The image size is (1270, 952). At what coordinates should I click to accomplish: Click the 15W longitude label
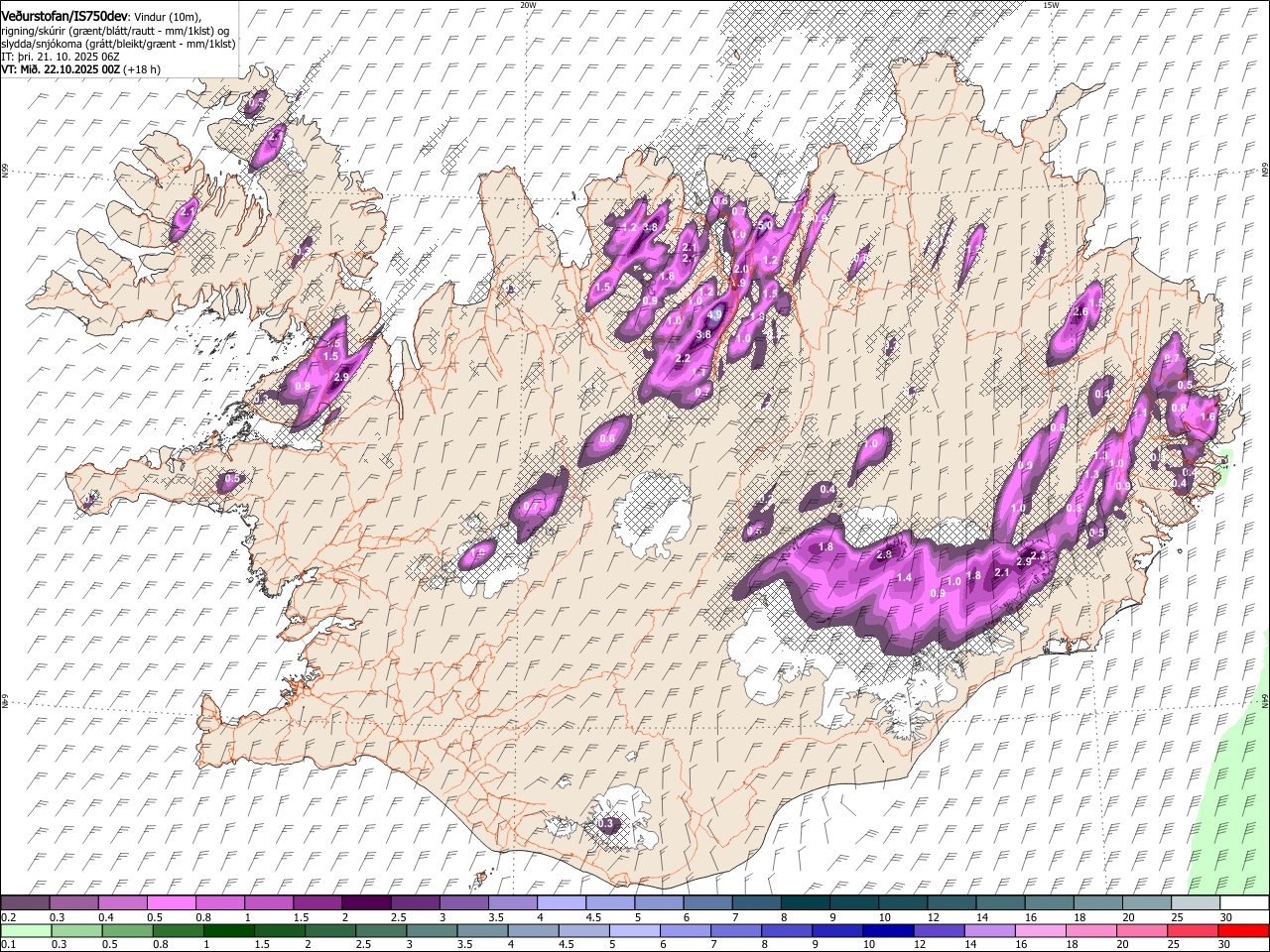point(1051,5)
